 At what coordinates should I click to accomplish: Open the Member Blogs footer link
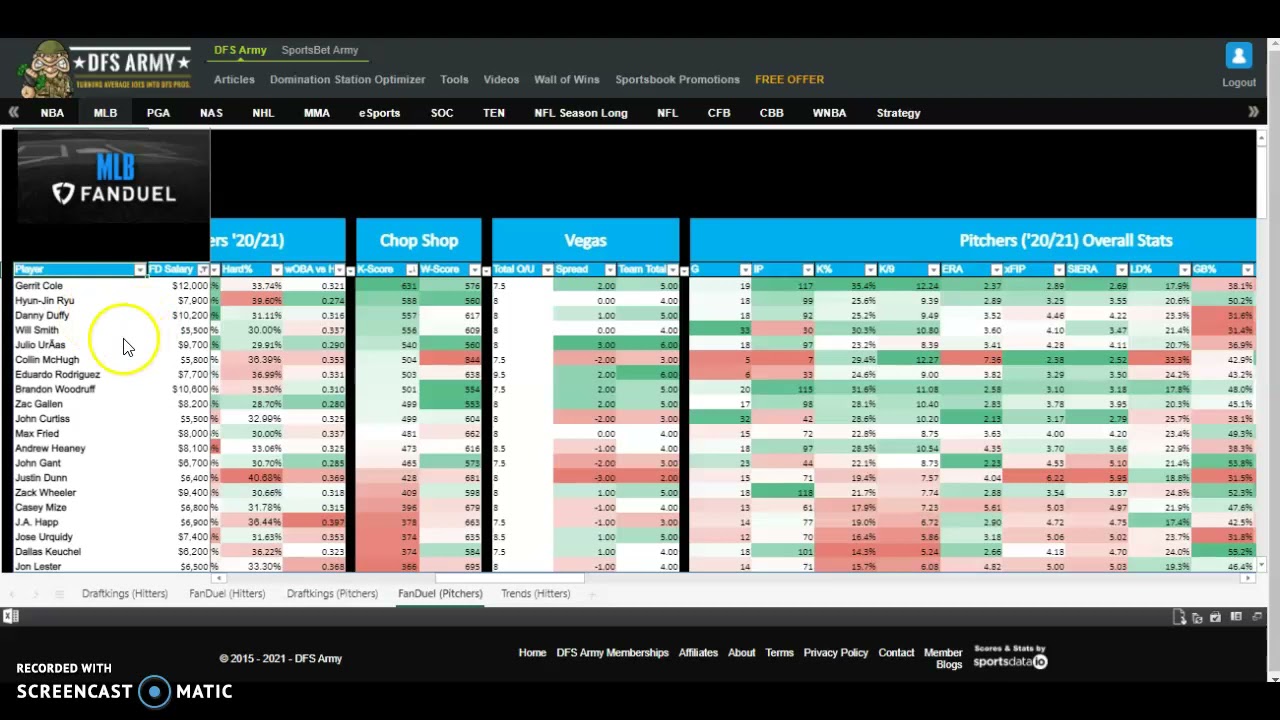[x=943, y=658]
